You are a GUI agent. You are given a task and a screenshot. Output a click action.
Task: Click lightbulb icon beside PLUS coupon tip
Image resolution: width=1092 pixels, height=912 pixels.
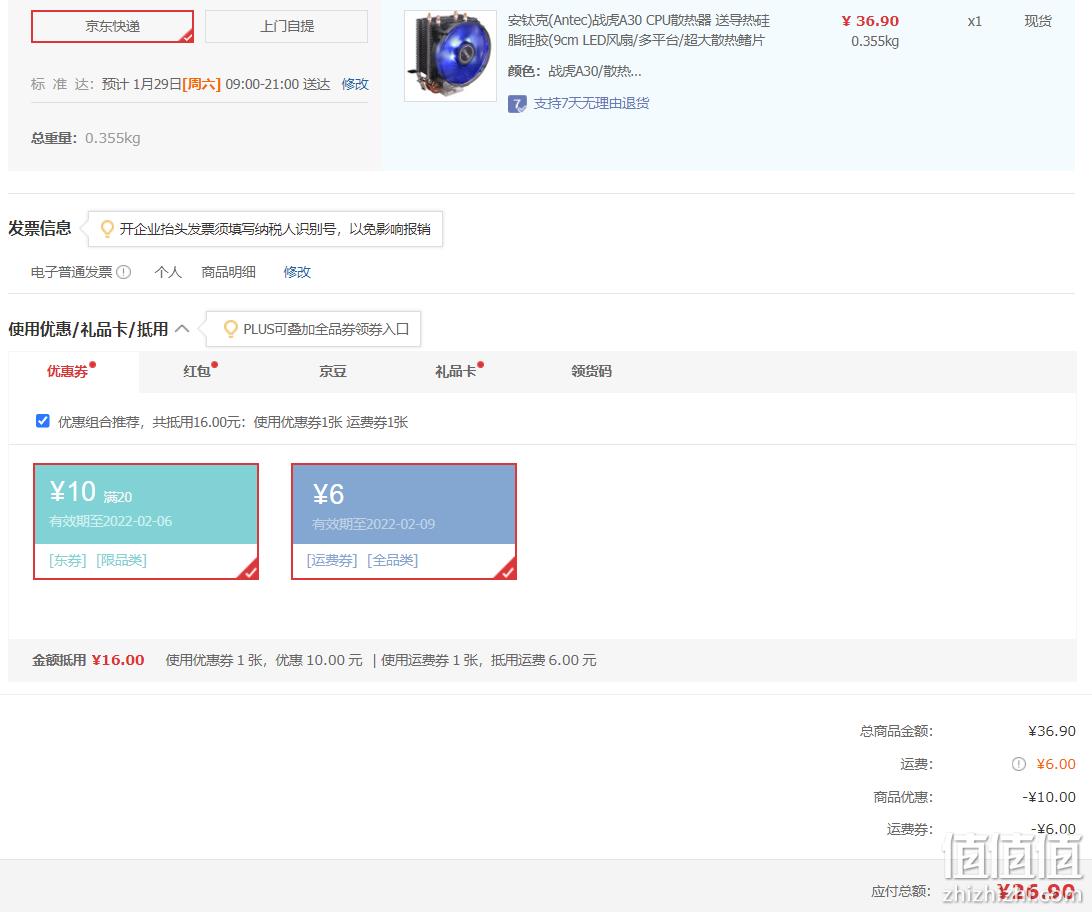231,329
